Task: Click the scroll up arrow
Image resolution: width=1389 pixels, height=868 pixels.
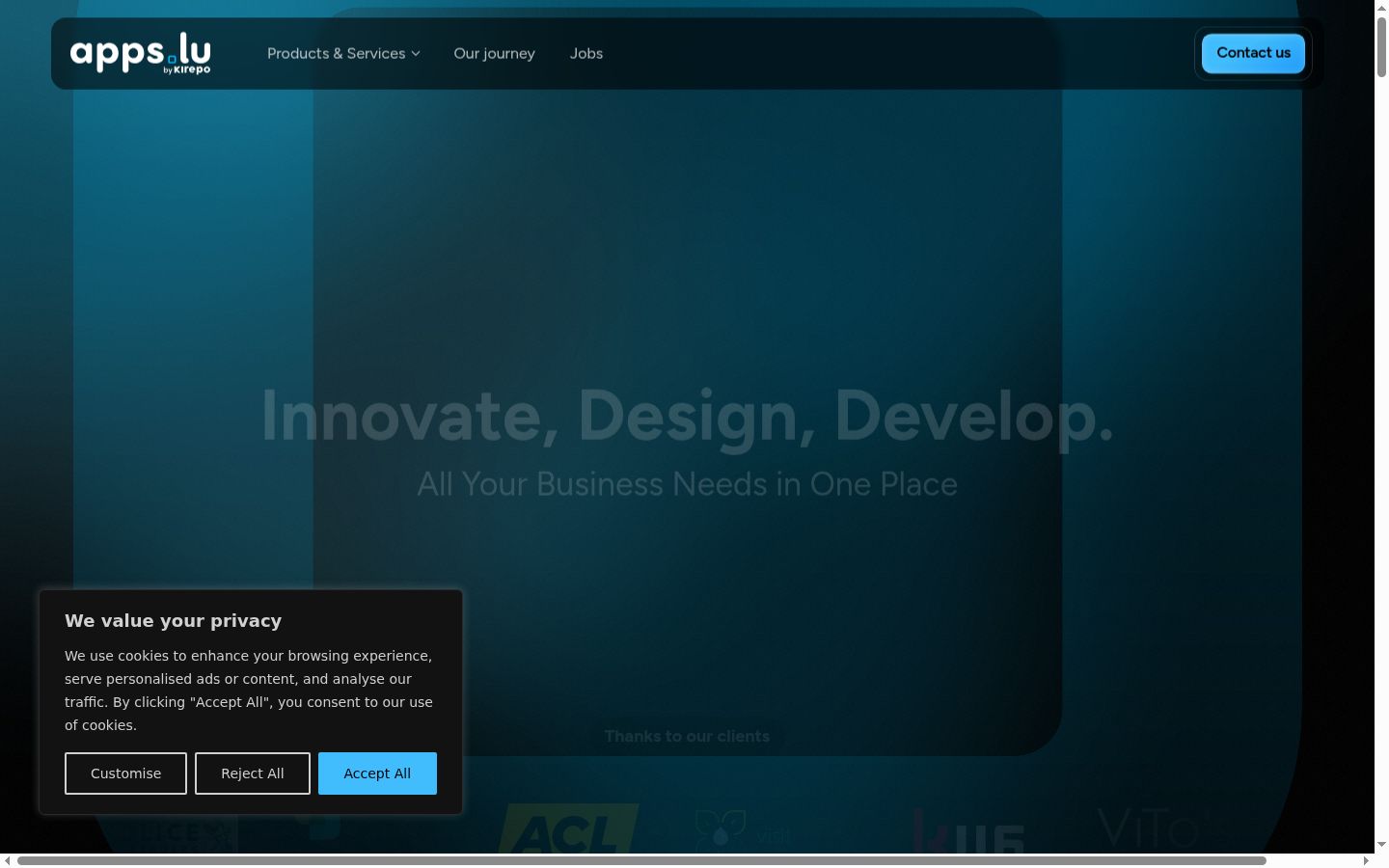Action: [1381, 7]
